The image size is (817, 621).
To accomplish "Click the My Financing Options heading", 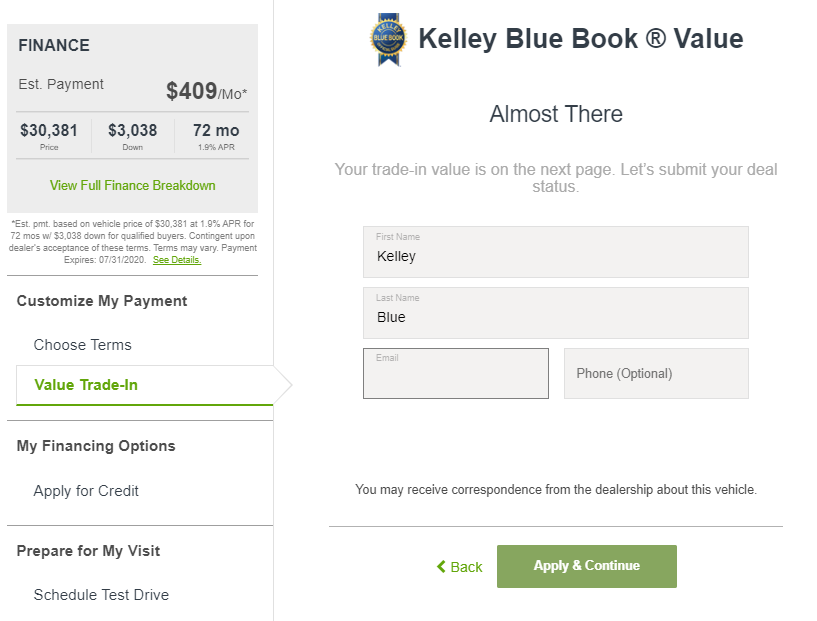I will pos(96,446).
